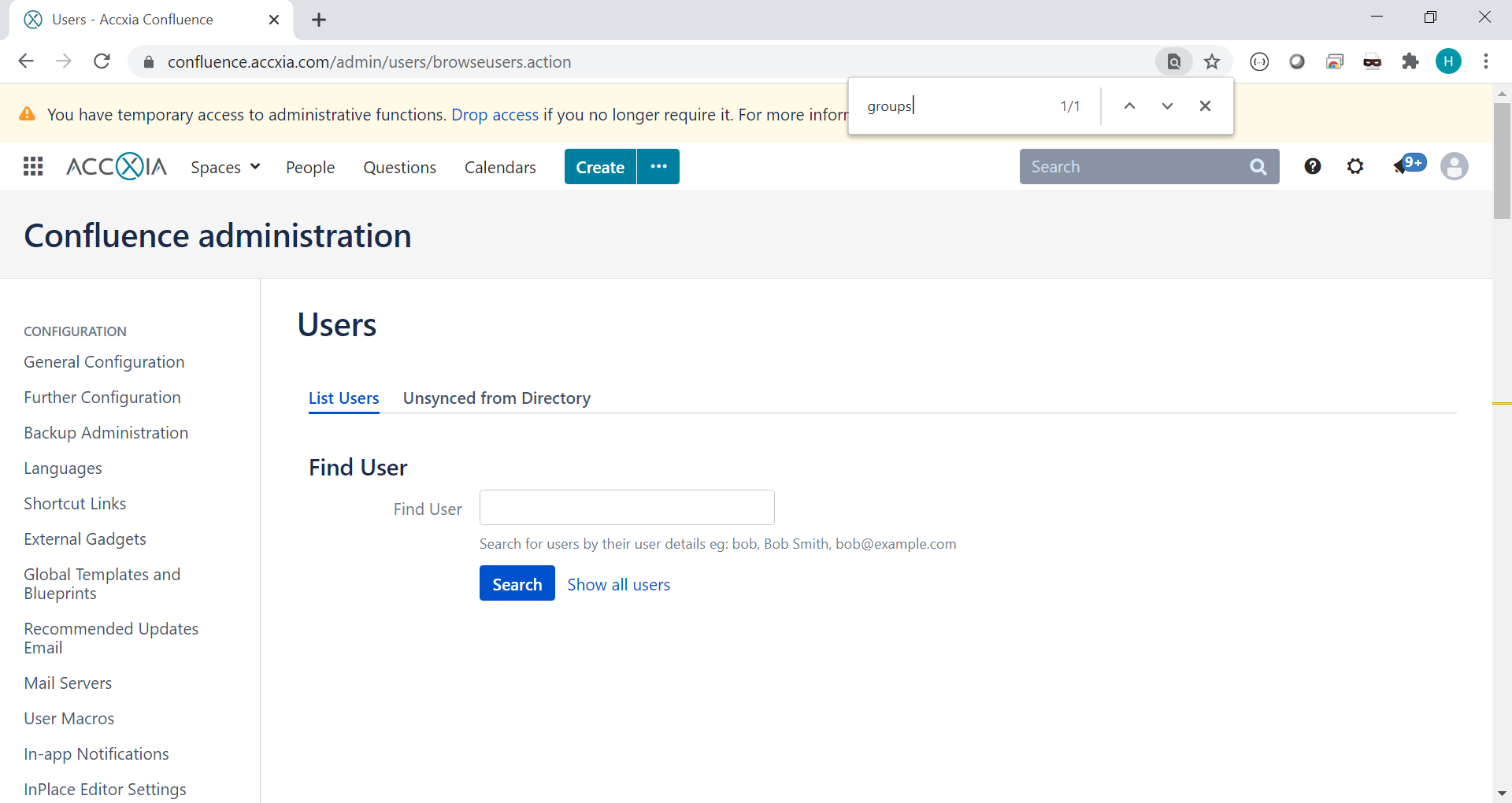This screenshot has height=803, width=1512.
Task: Open Languages in sidebar
Action: point(63,468)
